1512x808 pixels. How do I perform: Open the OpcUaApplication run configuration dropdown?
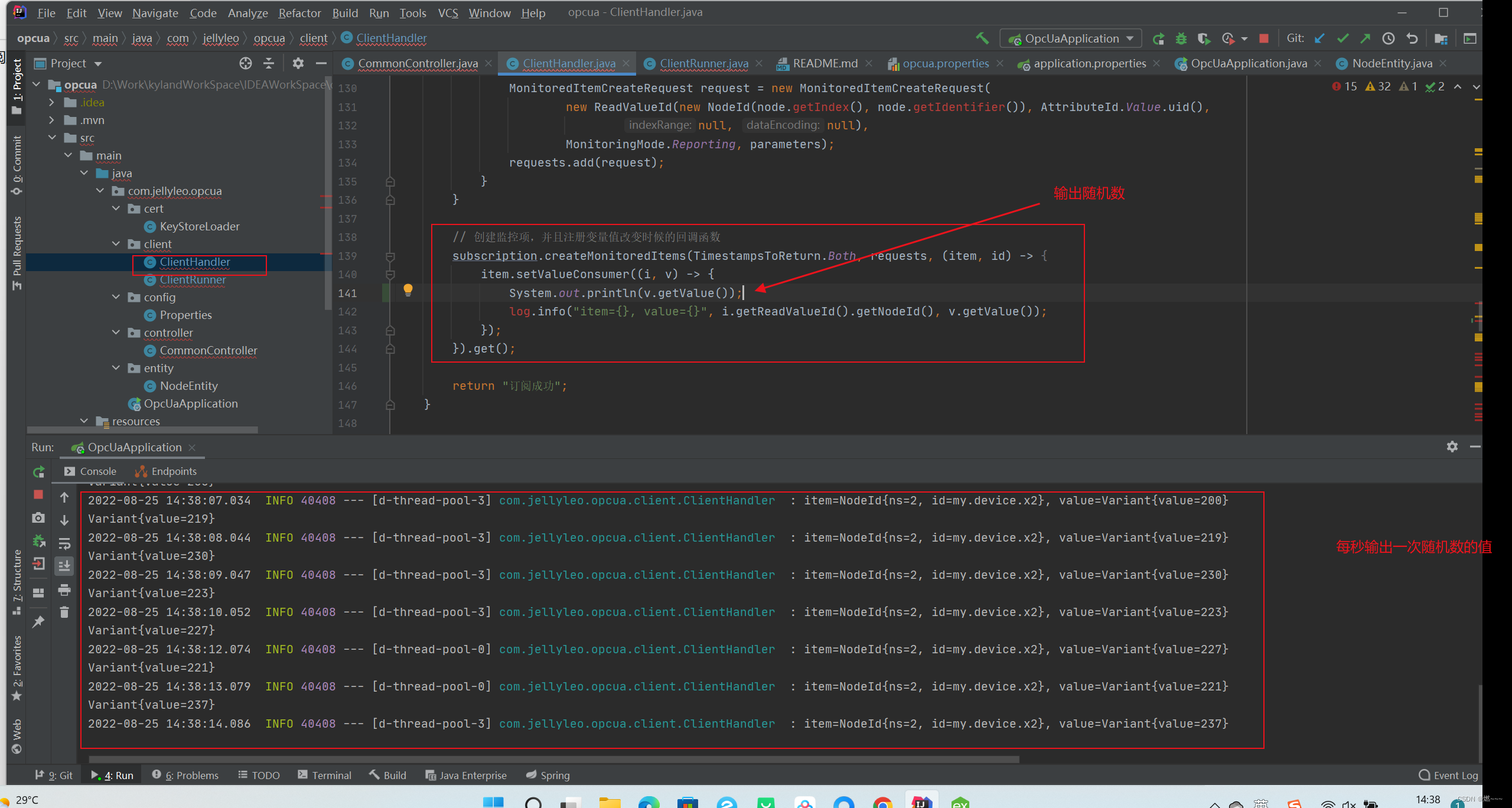tap(1070, 38)
